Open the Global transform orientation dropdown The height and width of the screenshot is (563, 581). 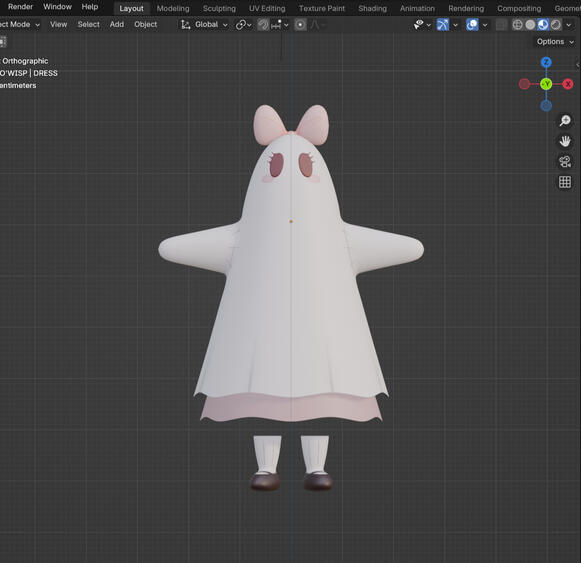coord(204,25)
